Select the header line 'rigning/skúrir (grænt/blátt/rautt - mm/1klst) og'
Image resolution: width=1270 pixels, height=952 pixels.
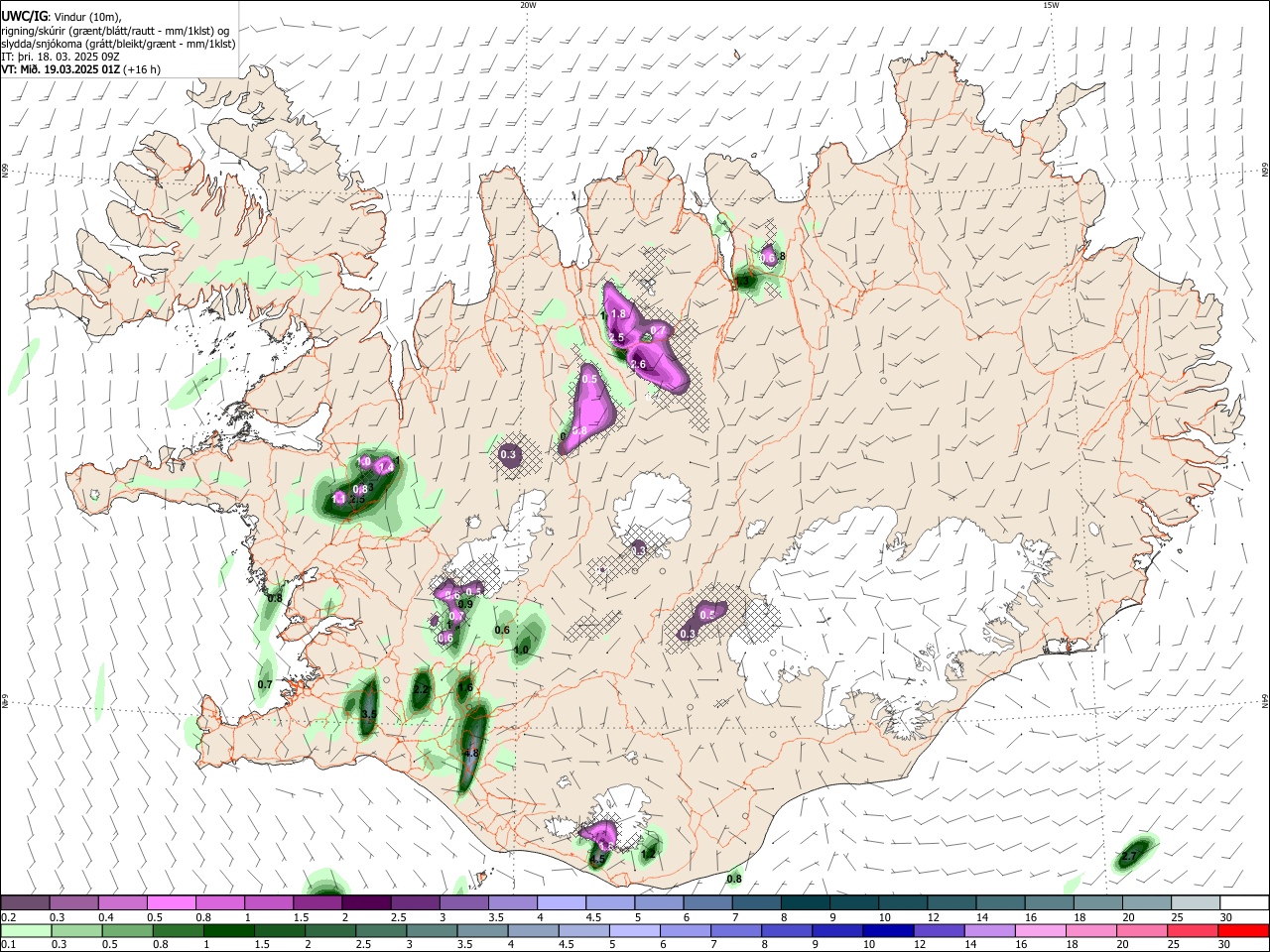pyautogui.click(x=115, y=31)
